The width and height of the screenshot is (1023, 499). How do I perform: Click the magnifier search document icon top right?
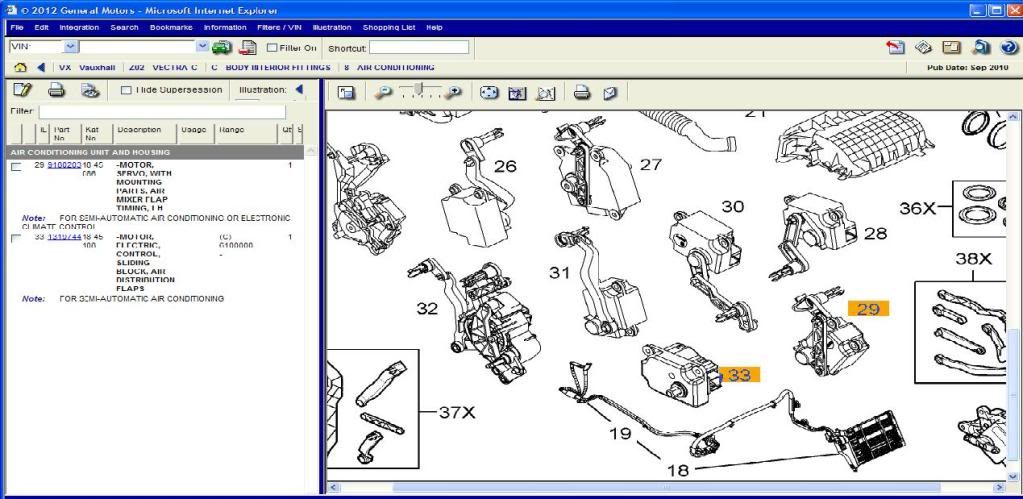[981, 47]
